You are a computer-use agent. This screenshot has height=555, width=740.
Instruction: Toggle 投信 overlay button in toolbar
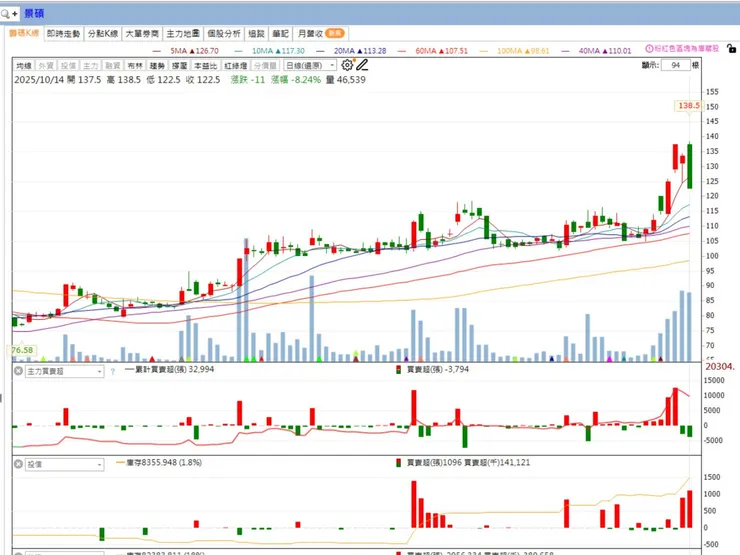[x=68, y=66]
